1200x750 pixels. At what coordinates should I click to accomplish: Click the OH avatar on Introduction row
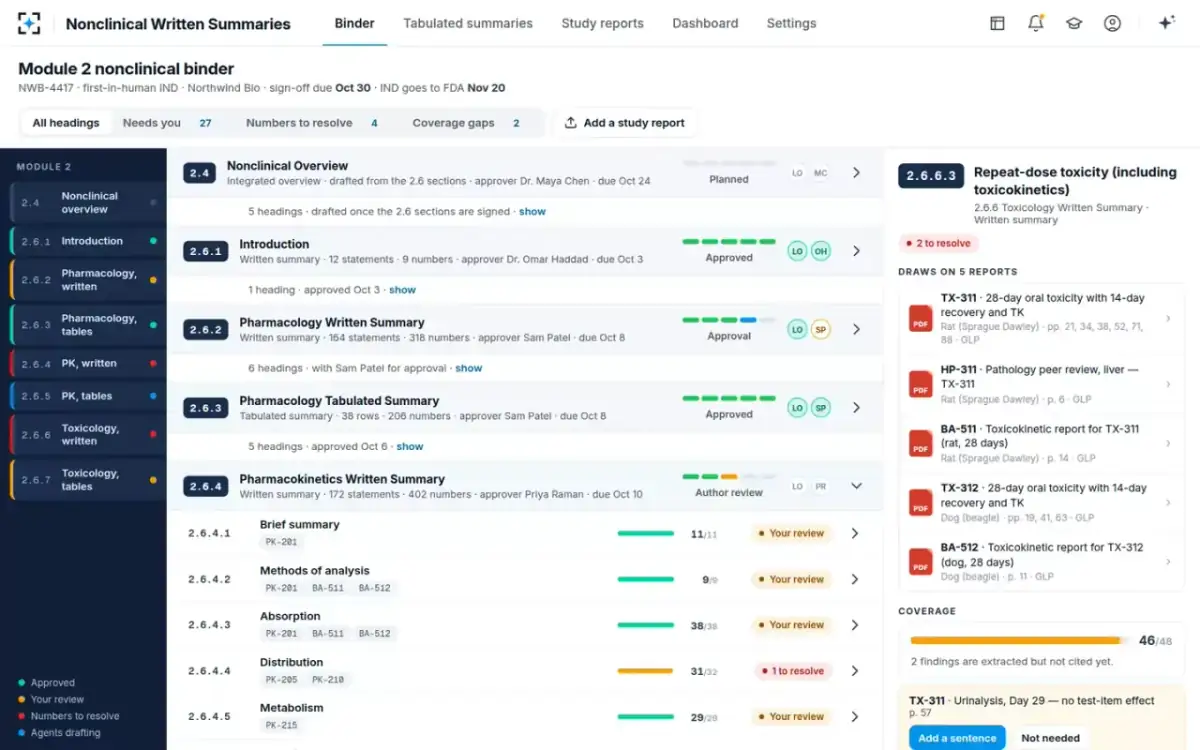point(821,251)
